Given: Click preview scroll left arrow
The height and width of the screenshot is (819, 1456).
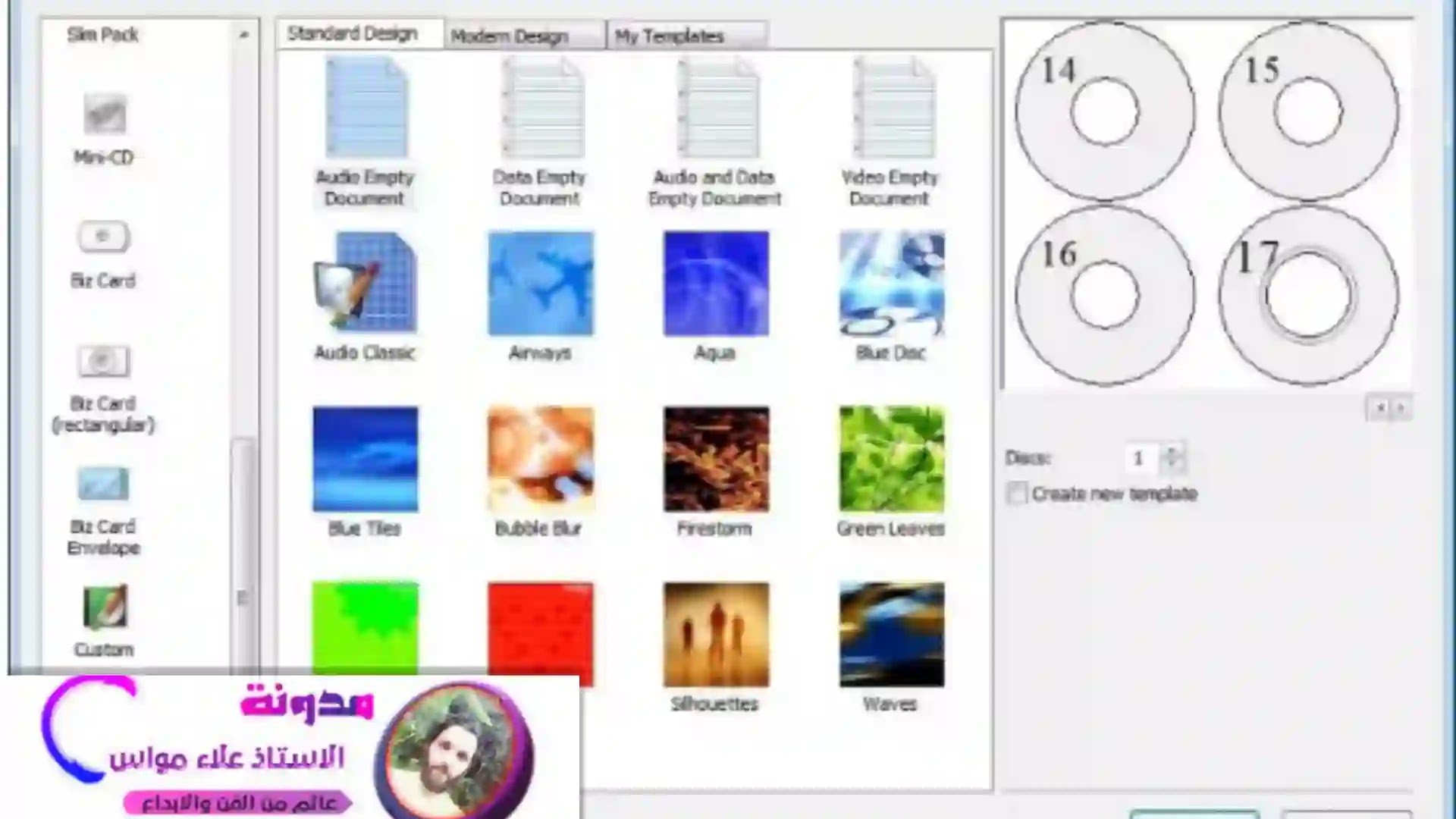Looking at the screenshot, I should click(1379, 409).
